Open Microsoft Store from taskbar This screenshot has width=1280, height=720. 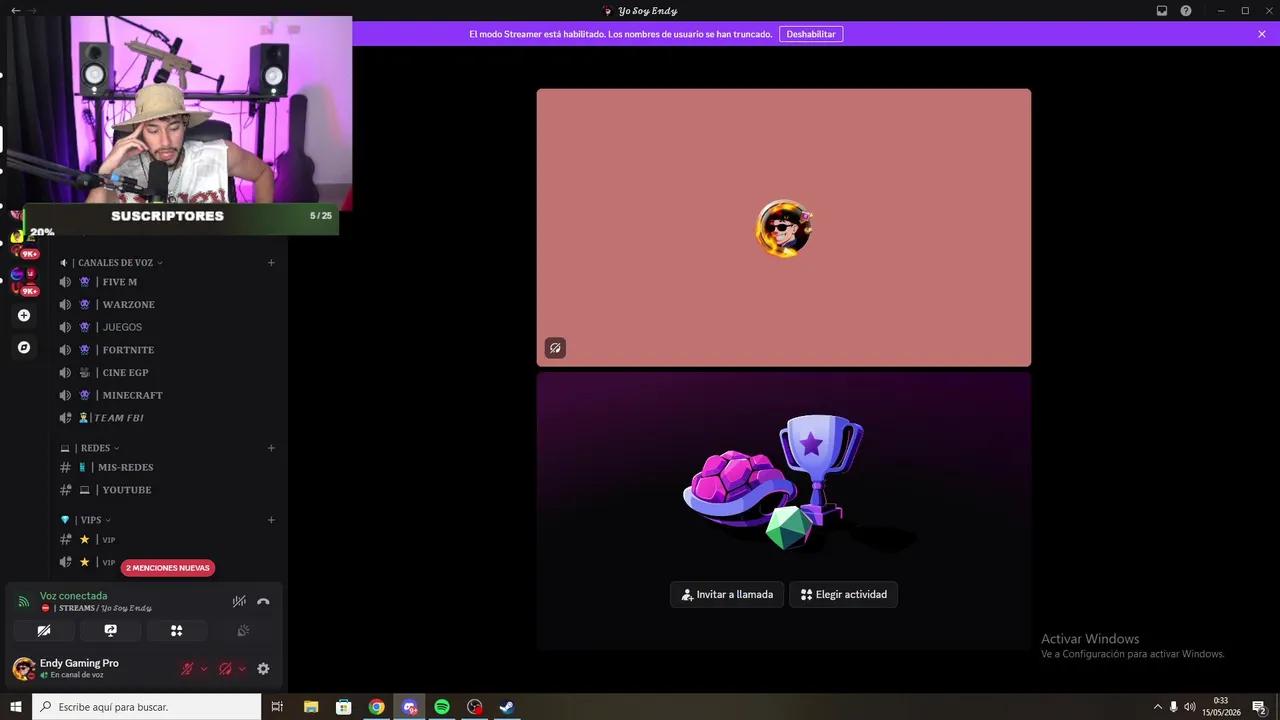[x=343, y=707]
